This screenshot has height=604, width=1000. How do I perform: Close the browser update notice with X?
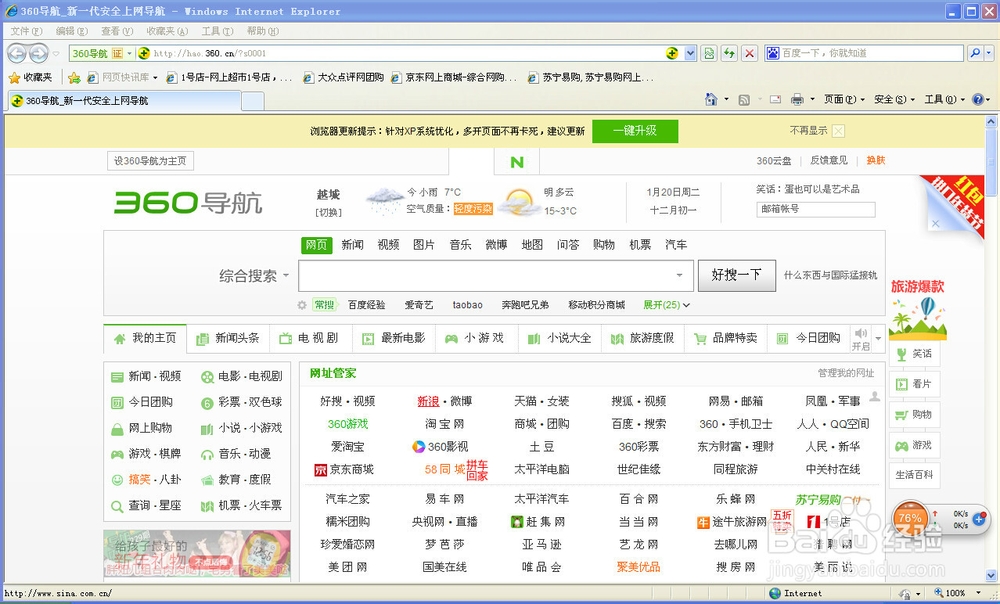839,131
